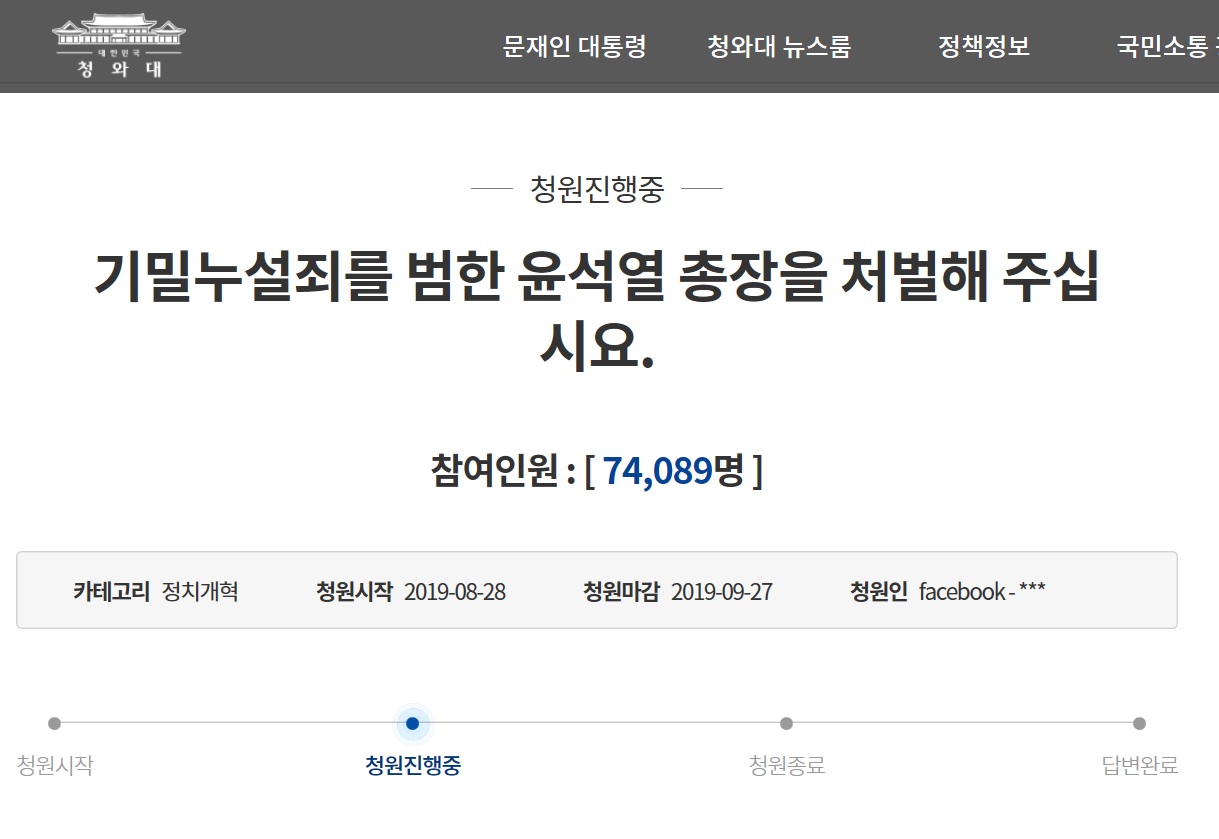Click the active blue progress dot
Image resolution: width=1219 pixels, height=839 pixels.
pos(413,723)
